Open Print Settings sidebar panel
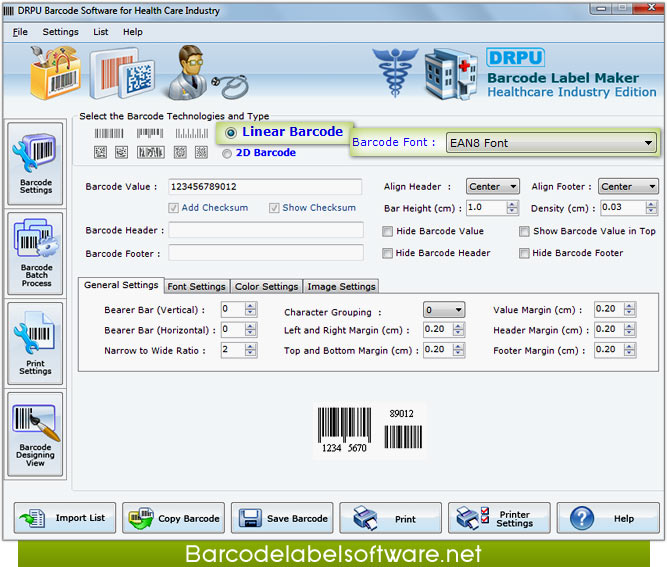Screen dimensions: 667x567 coord(35,344)
